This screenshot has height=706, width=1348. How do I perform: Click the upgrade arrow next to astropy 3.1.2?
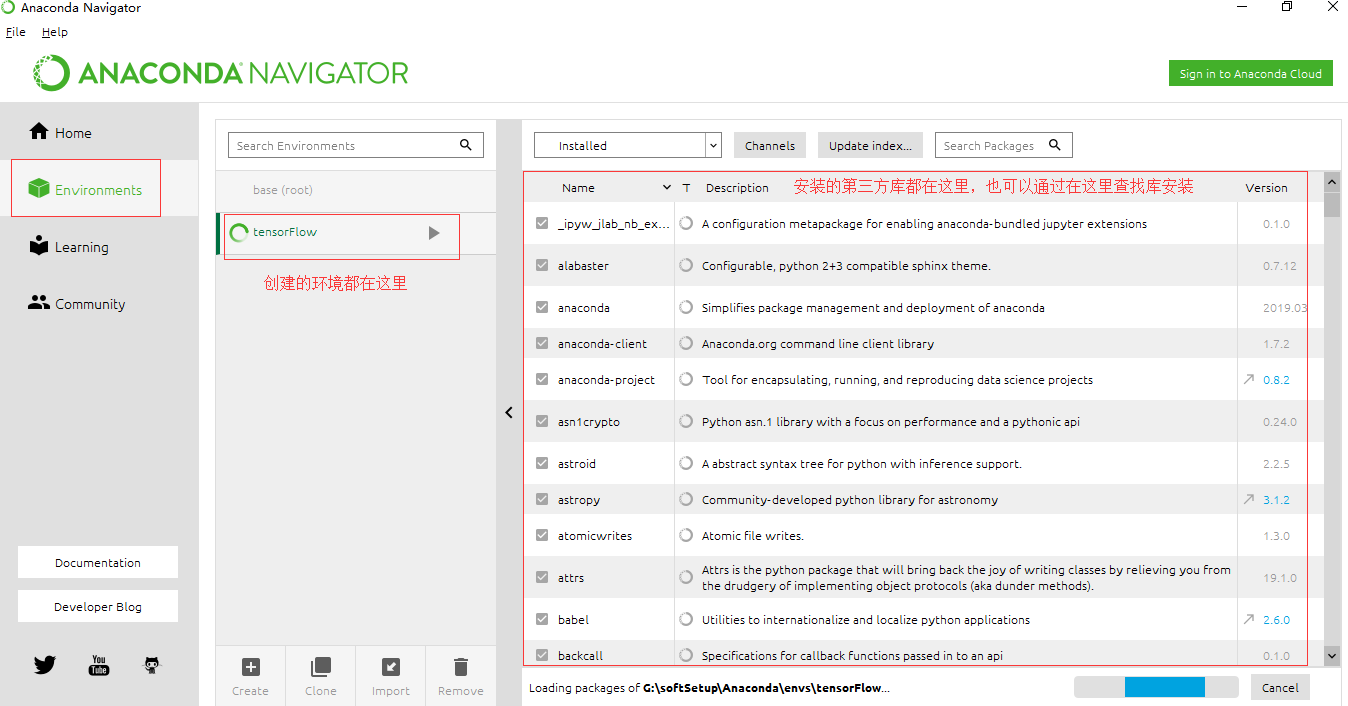pyautogui.click(x=1248, y=500)
